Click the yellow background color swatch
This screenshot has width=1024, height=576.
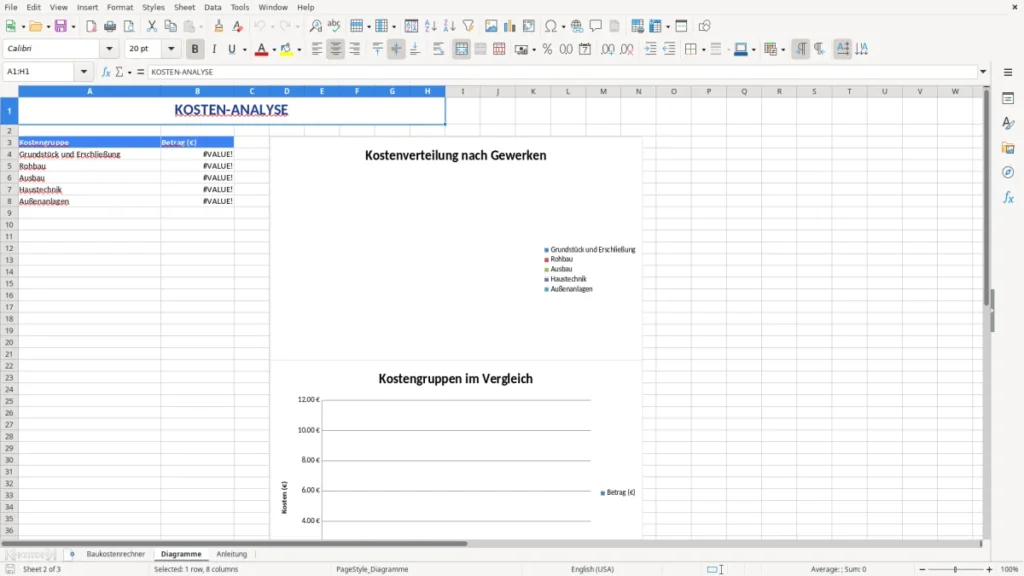tap(286, 49)
